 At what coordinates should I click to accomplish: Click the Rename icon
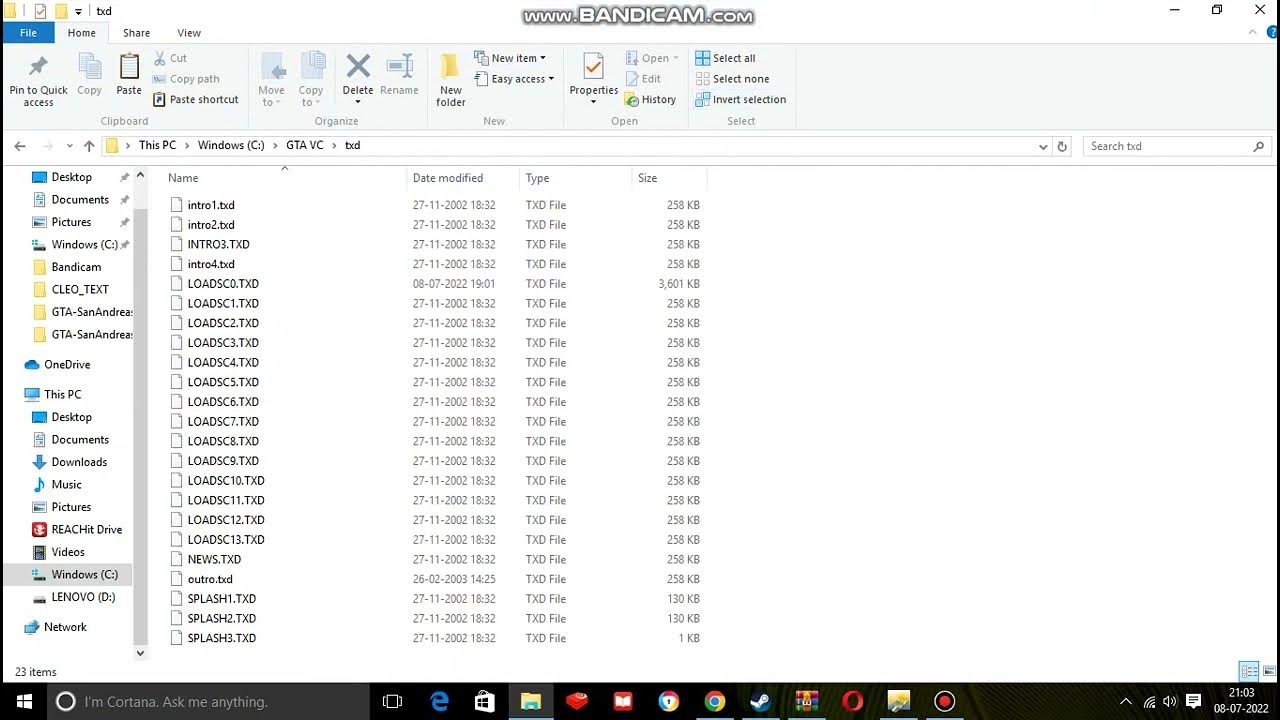point(399,67)
